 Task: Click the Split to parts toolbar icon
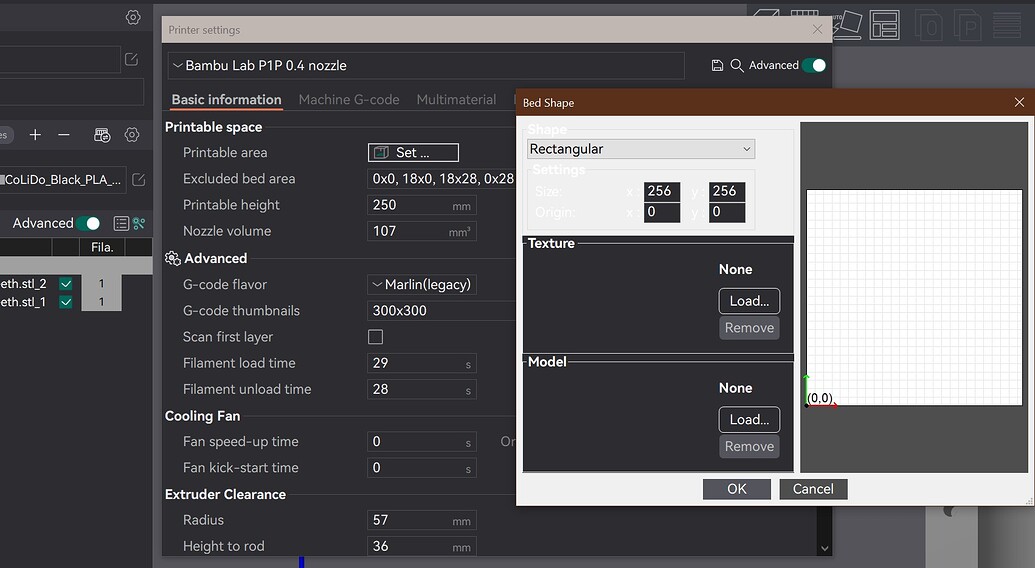pos(967,25)
